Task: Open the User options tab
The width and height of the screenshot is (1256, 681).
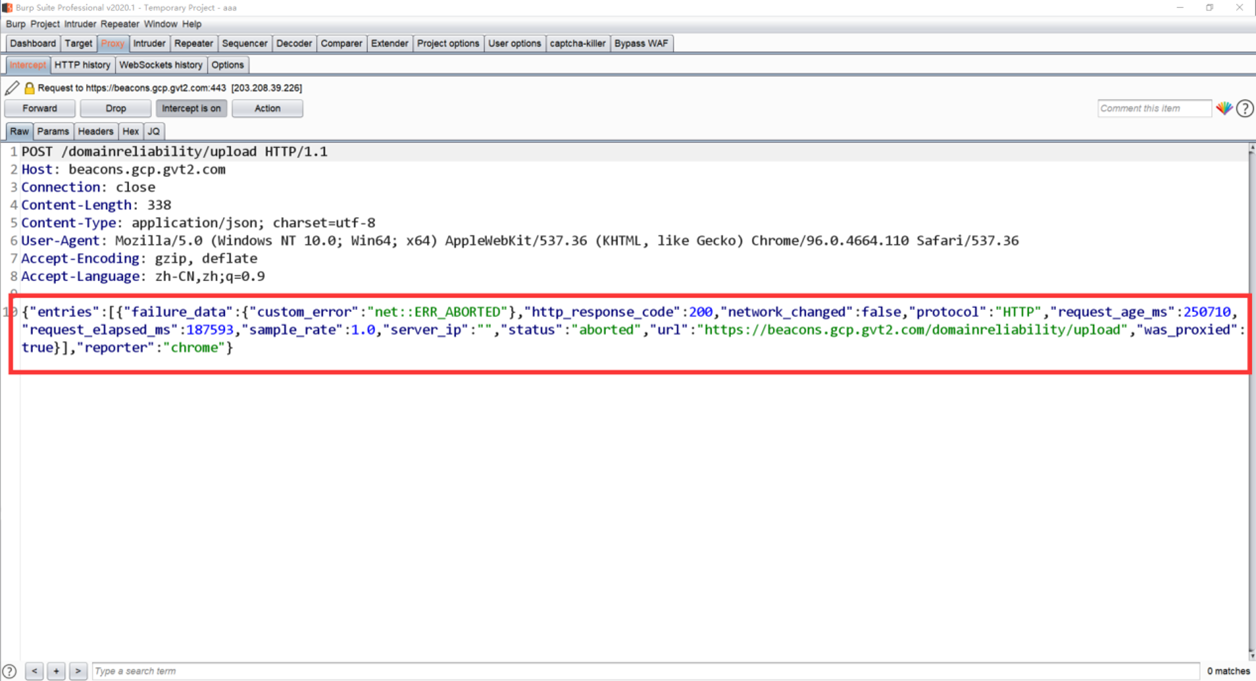Action: pyautogui.click(x=515, y=43)
